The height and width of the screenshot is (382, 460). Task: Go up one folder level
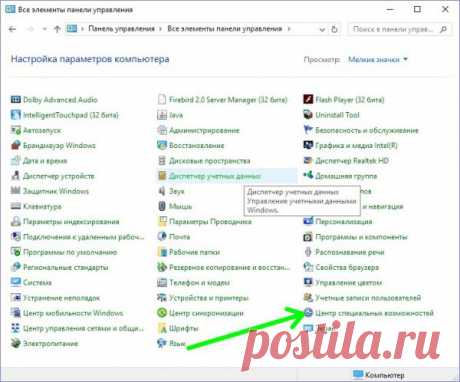57,29
